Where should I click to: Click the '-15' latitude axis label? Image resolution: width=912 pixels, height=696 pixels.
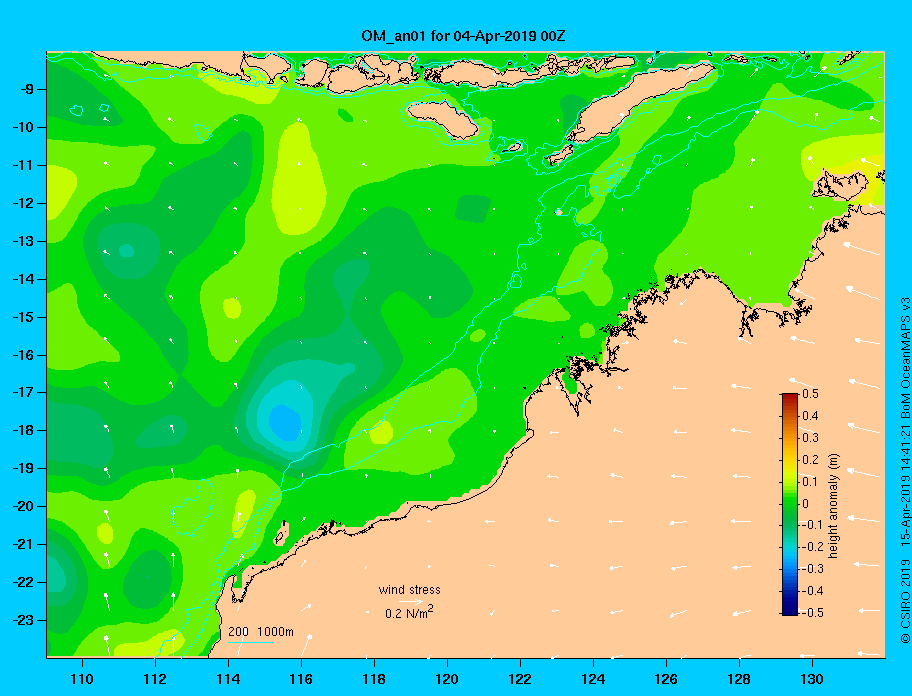tap(22, 317)
